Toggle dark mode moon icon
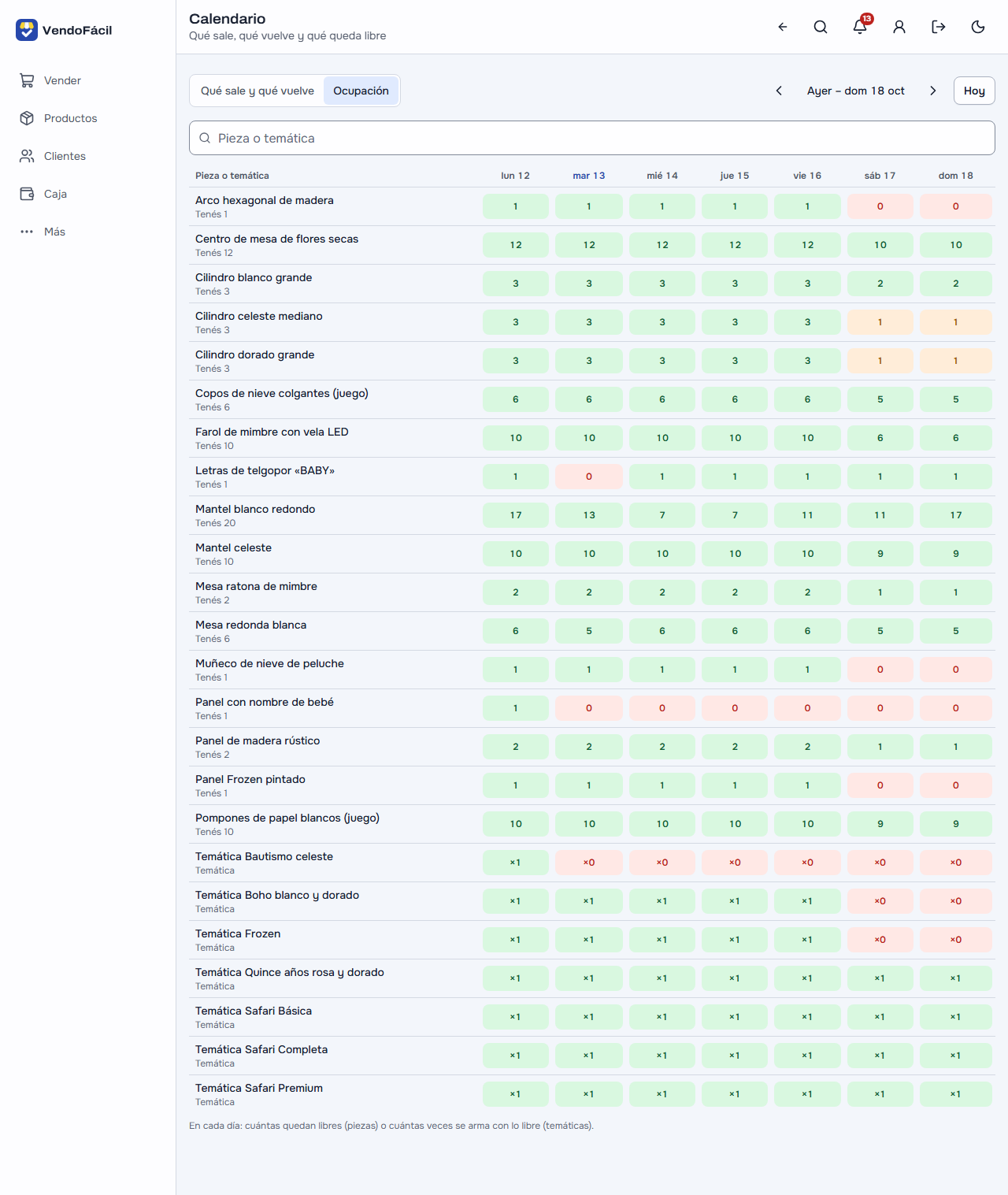This screenshot has height=1195, width=1008. point(978,27)
